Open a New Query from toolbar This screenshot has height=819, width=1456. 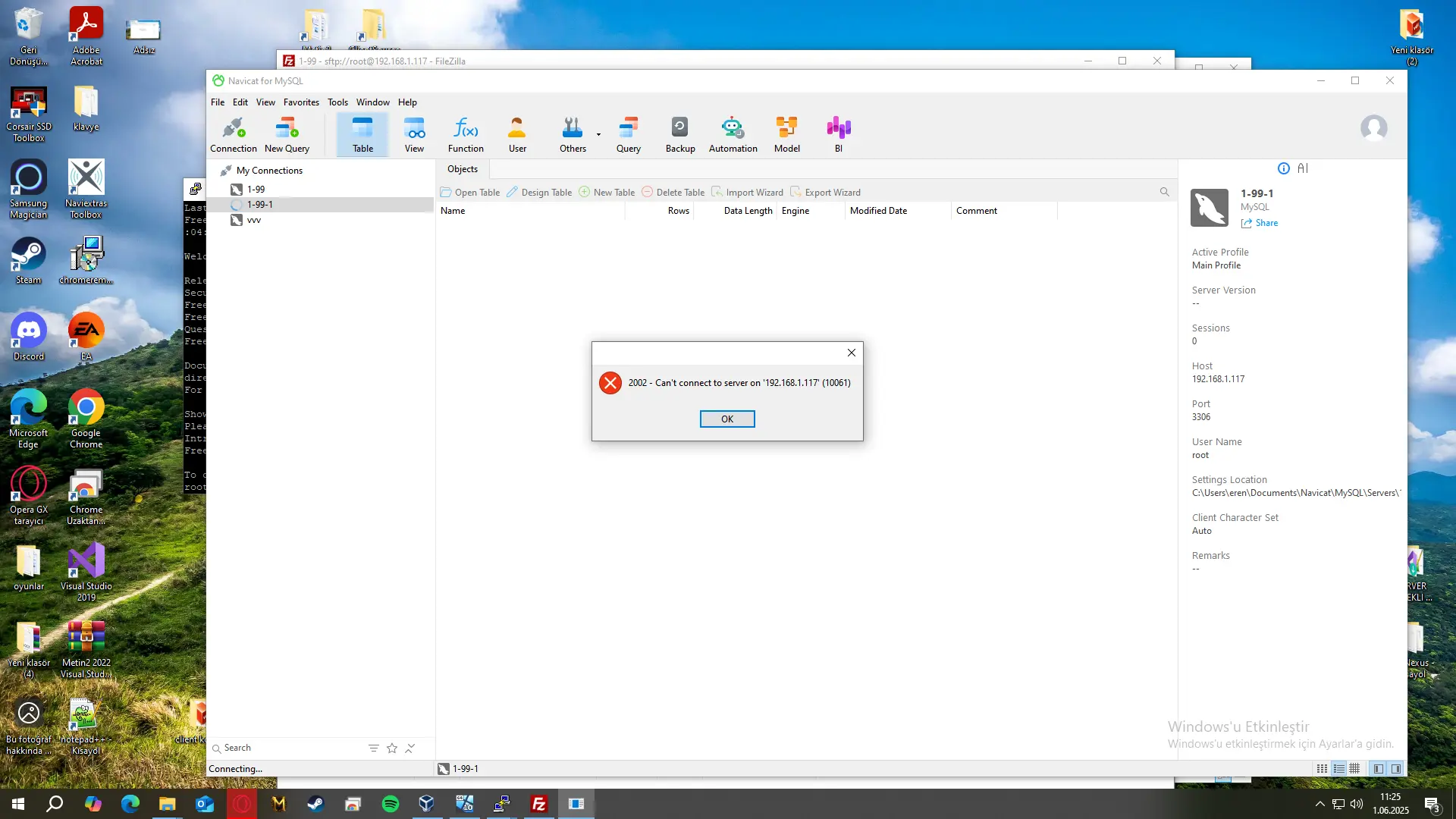point(287,135)
